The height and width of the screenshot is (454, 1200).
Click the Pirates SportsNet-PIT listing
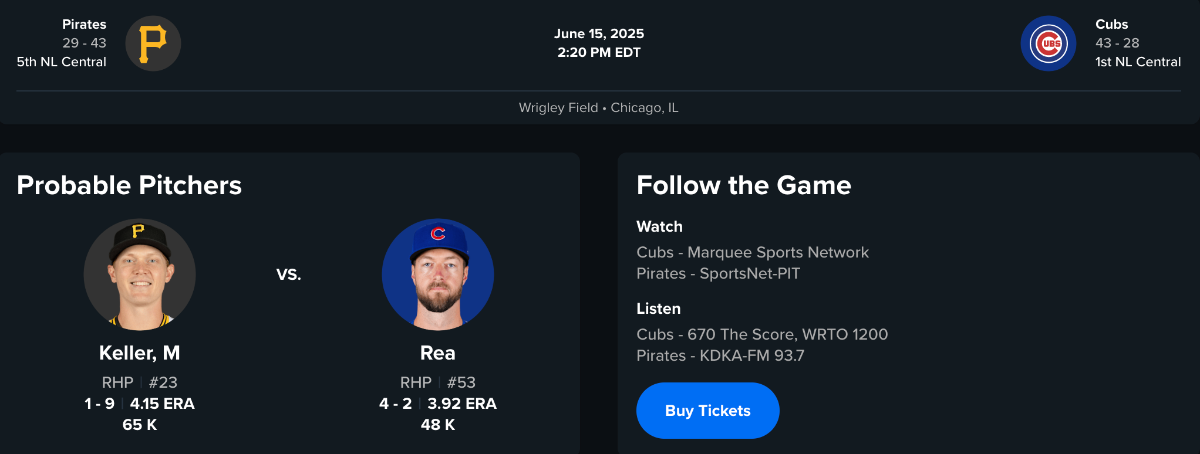point(718,273)
